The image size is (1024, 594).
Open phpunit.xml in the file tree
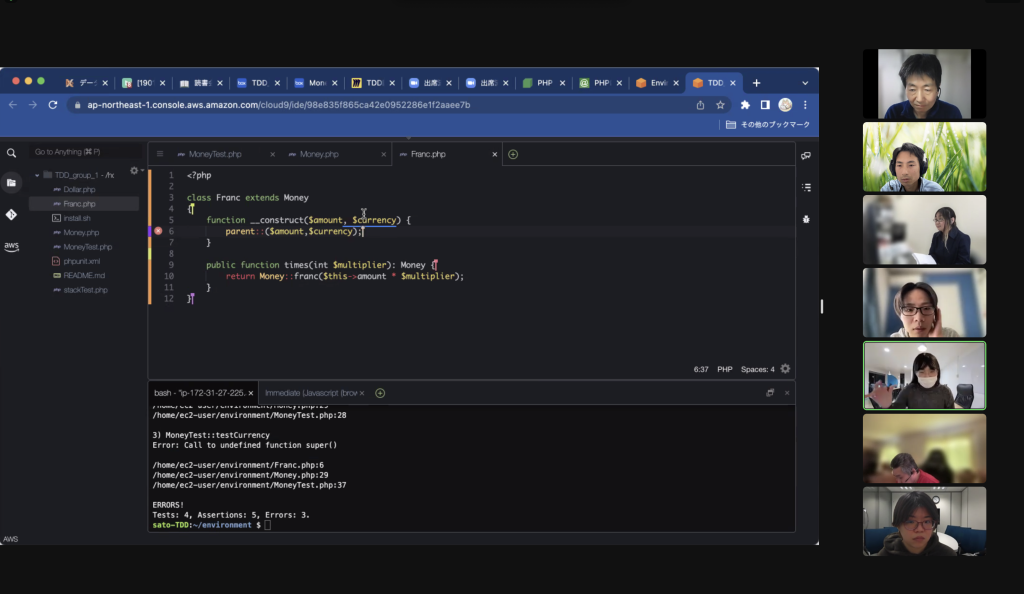(81, 261)
